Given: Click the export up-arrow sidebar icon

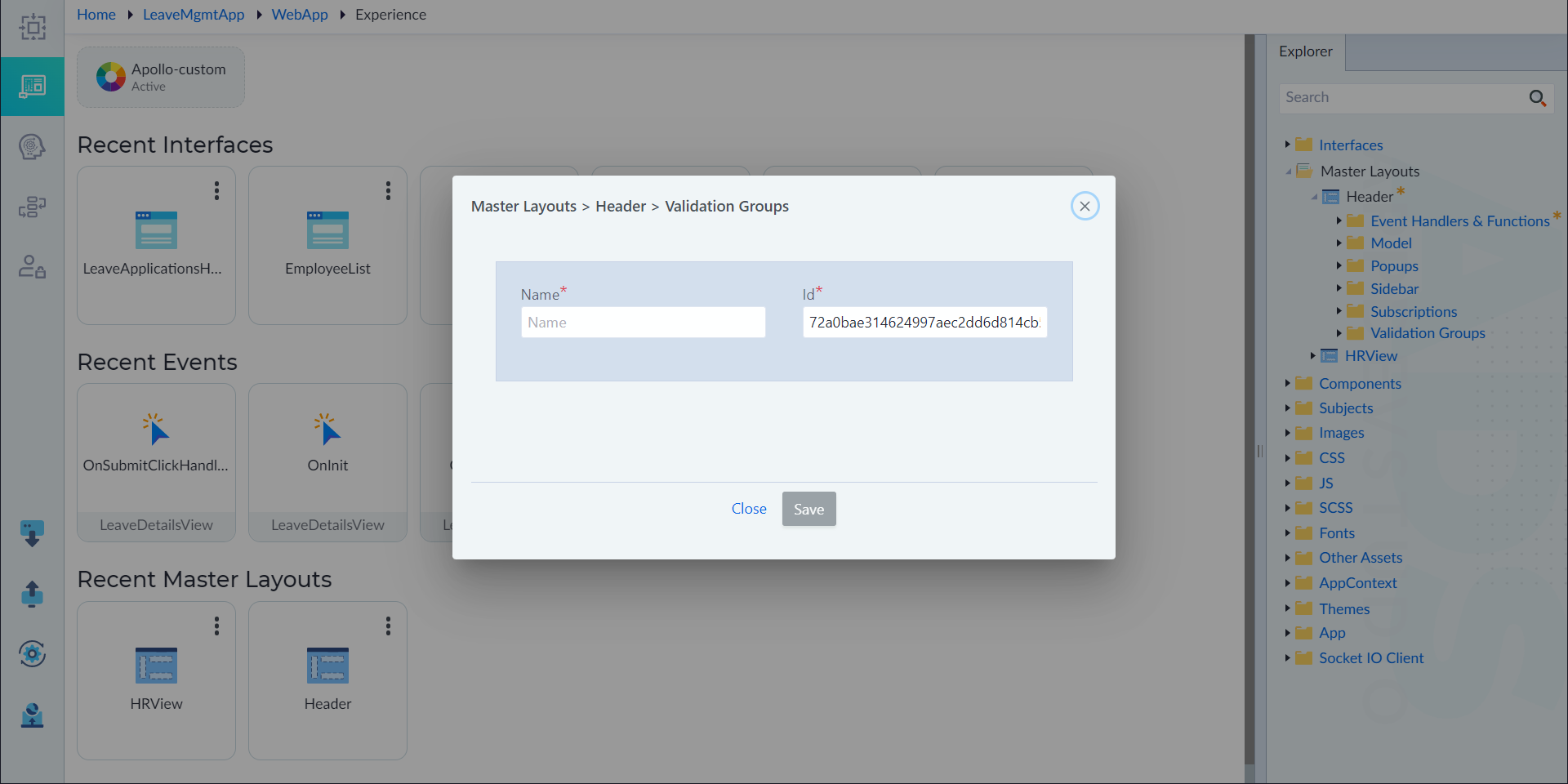Looking at the screenshot, I should [x=32, y=594].
